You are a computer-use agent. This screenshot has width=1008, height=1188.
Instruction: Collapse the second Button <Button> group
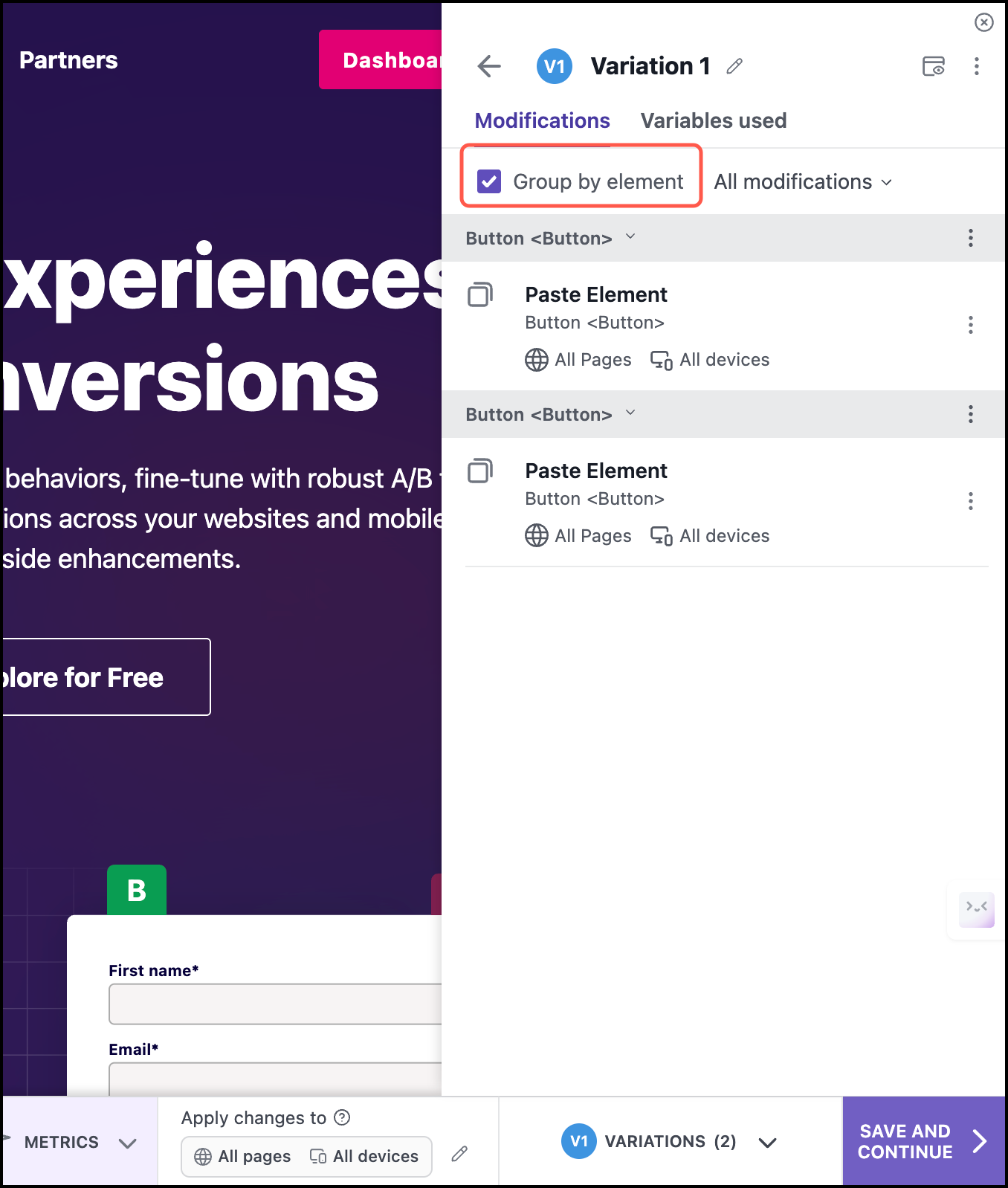(x=630, y=413)
